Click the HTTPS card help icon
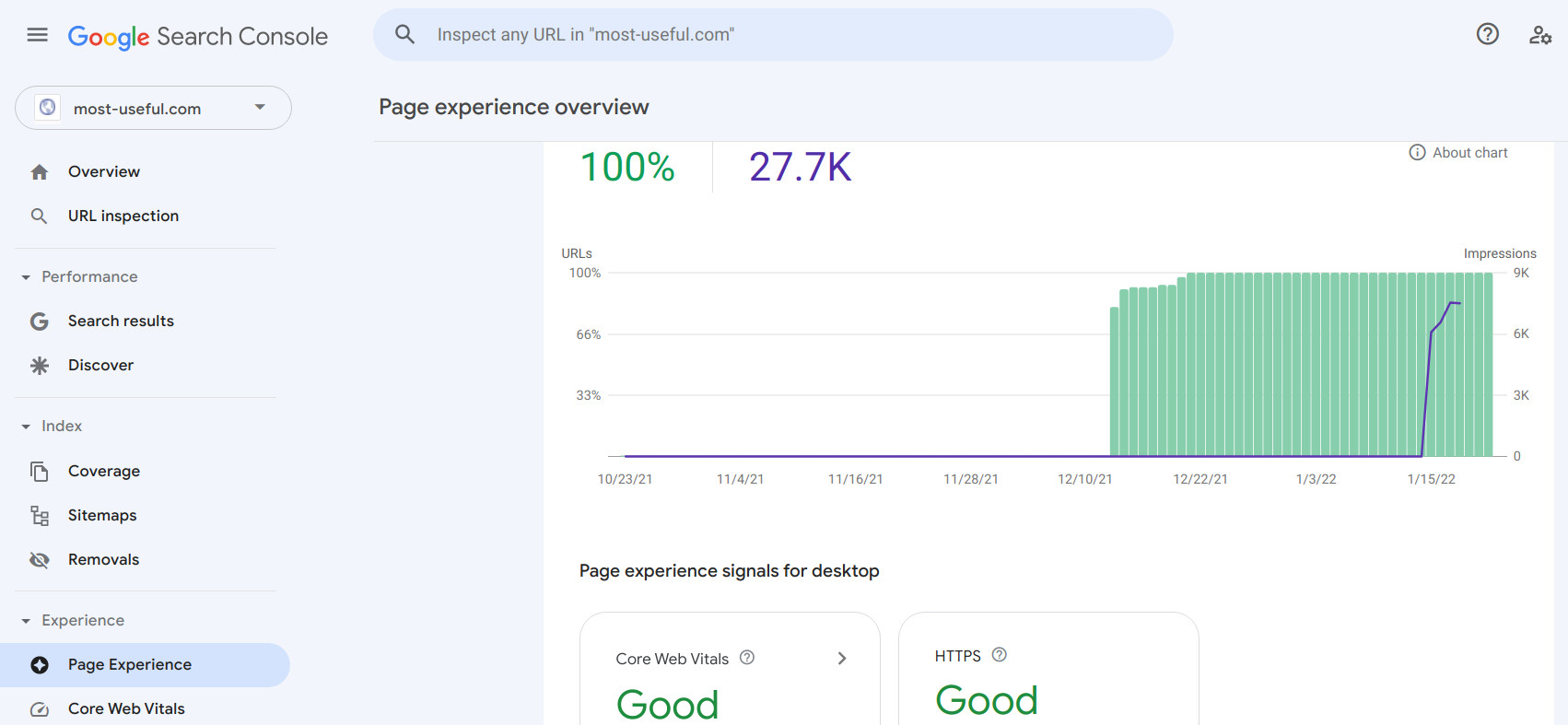 point(999,655)
